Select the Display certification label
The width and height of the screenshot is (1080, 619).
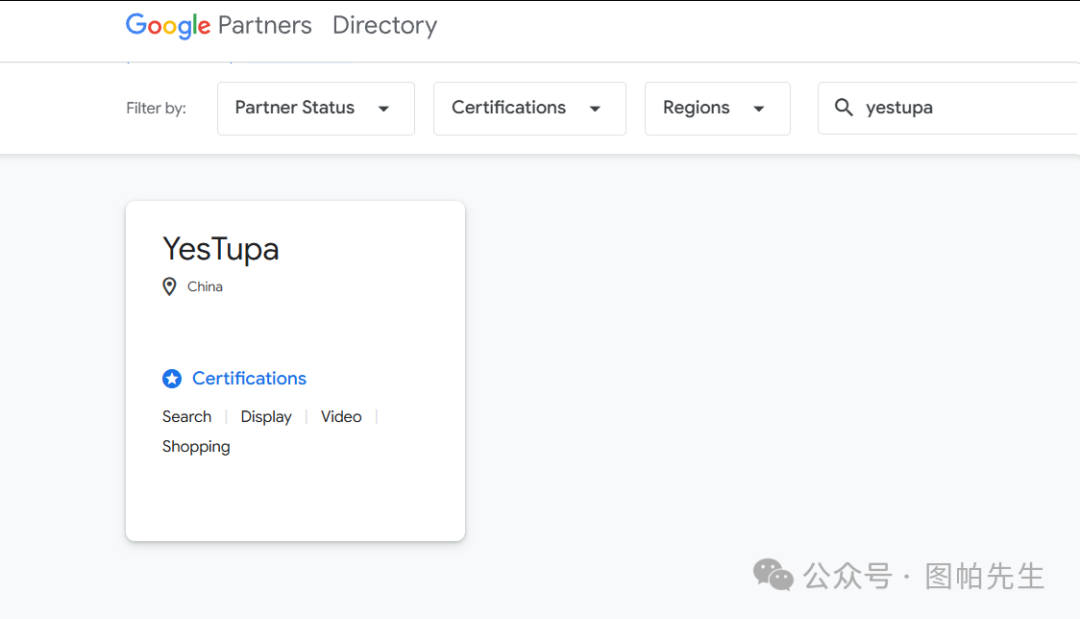click(266, 417)
